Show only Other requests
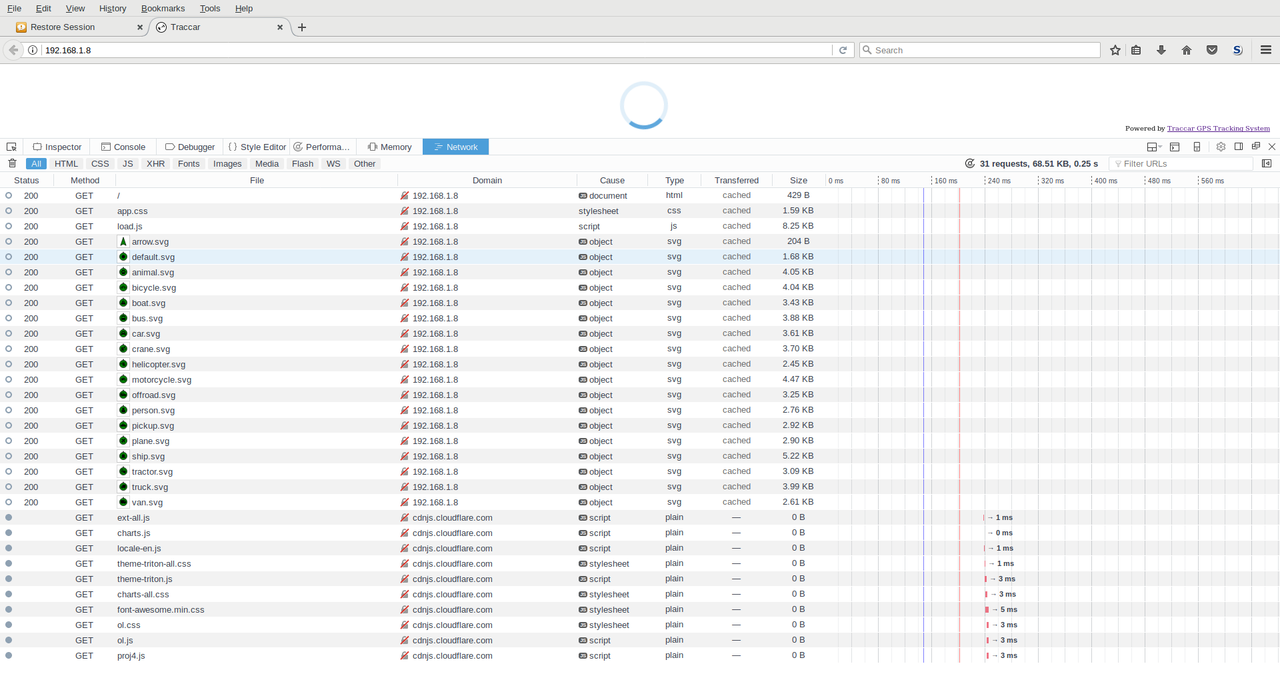Viewport: 1280px width, 688px height. coord(365,164)
